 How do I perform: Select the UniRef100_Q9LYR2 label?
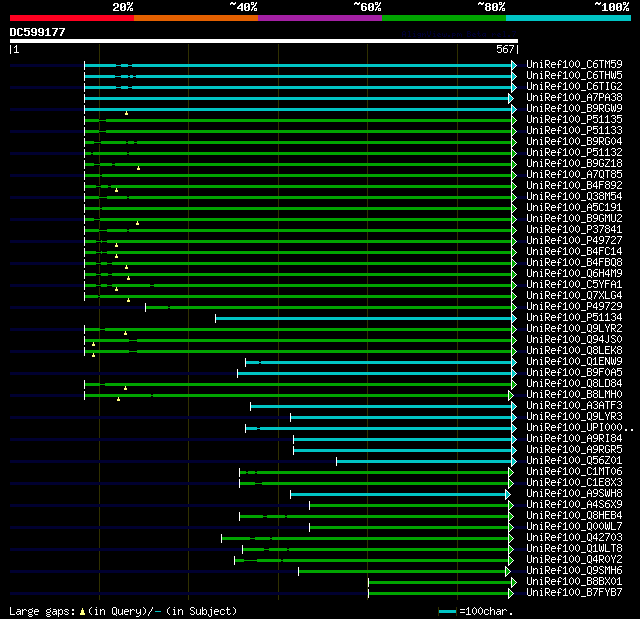coord(574,329)
